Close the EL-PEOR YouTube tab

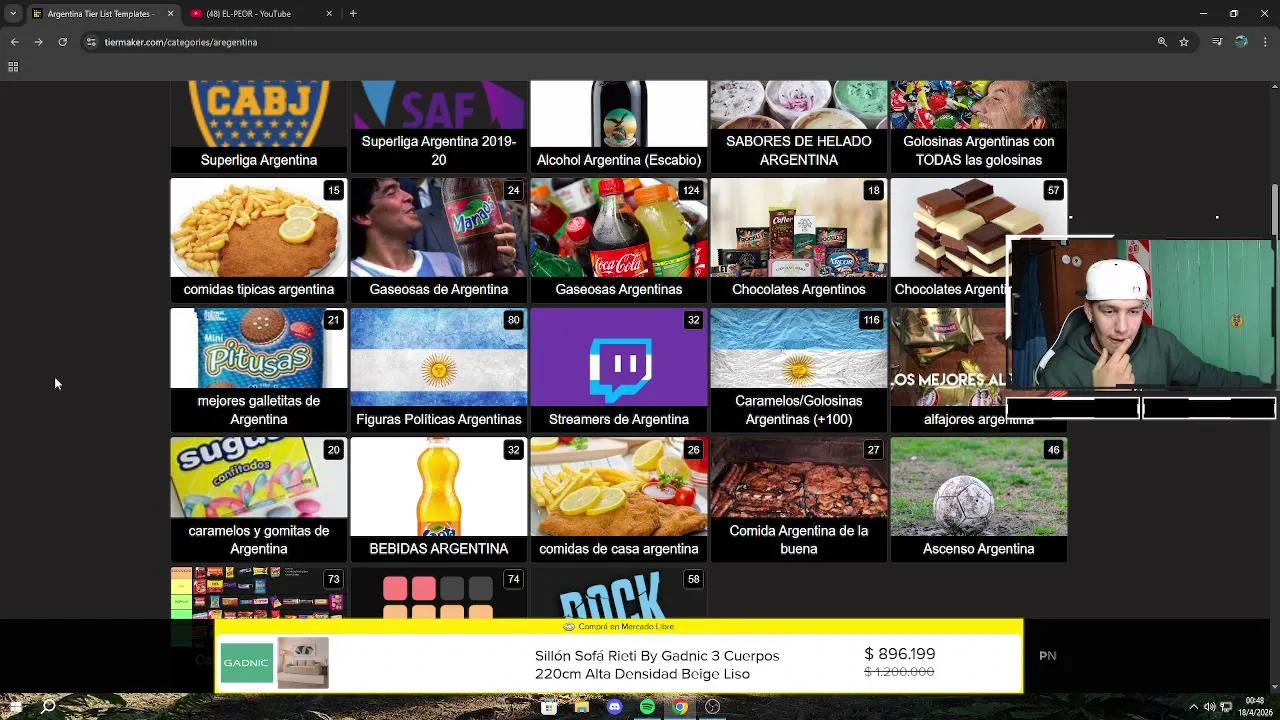(x=329, y=14)
